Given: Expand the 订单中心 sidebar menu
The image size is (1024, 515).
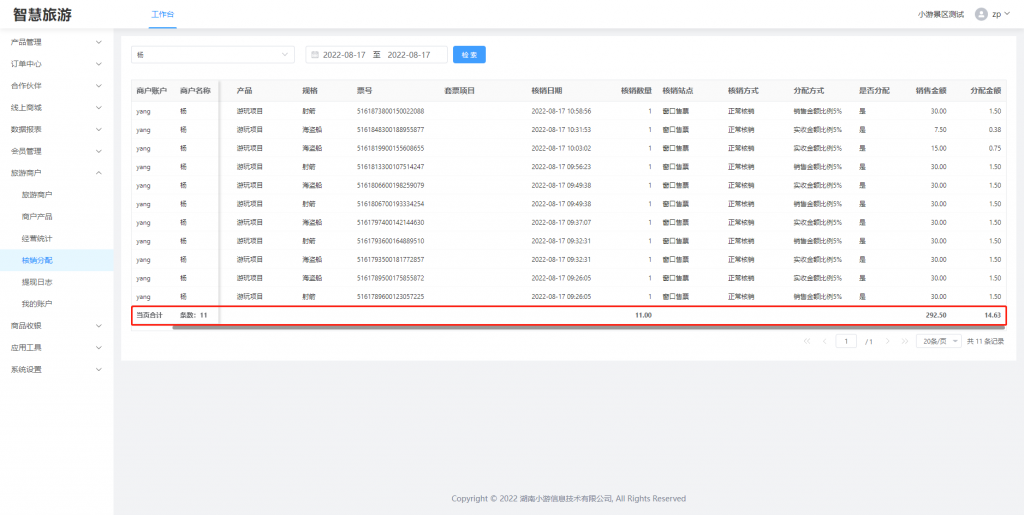Looking at the screenshot, I should (x=56, y=64).
